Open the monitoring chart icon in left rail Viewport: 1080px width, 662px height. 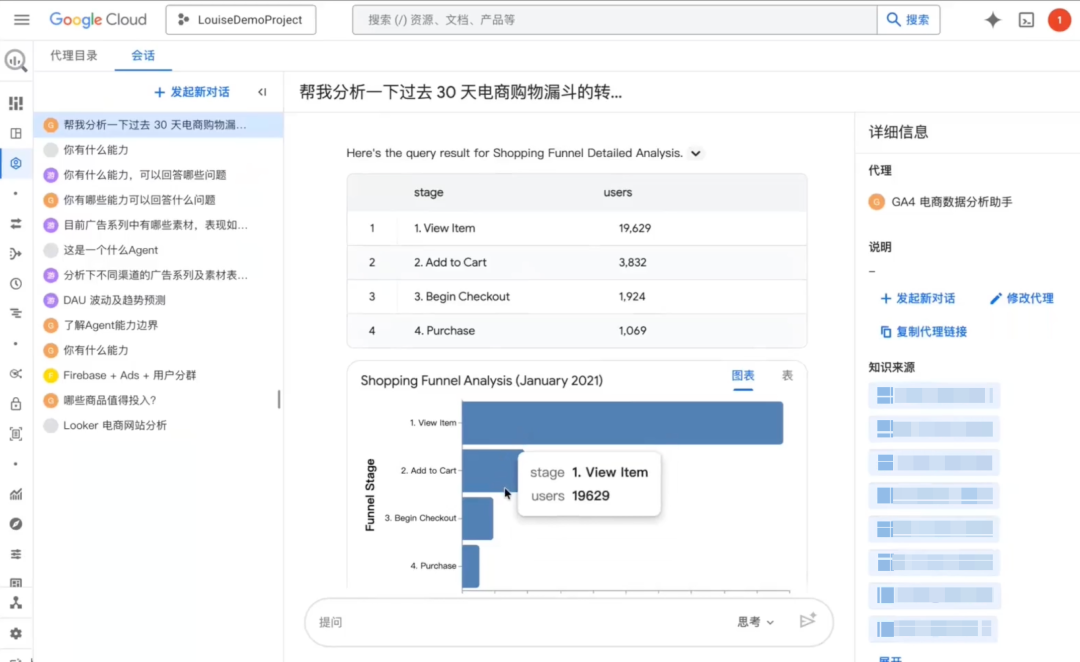(16, 495)
